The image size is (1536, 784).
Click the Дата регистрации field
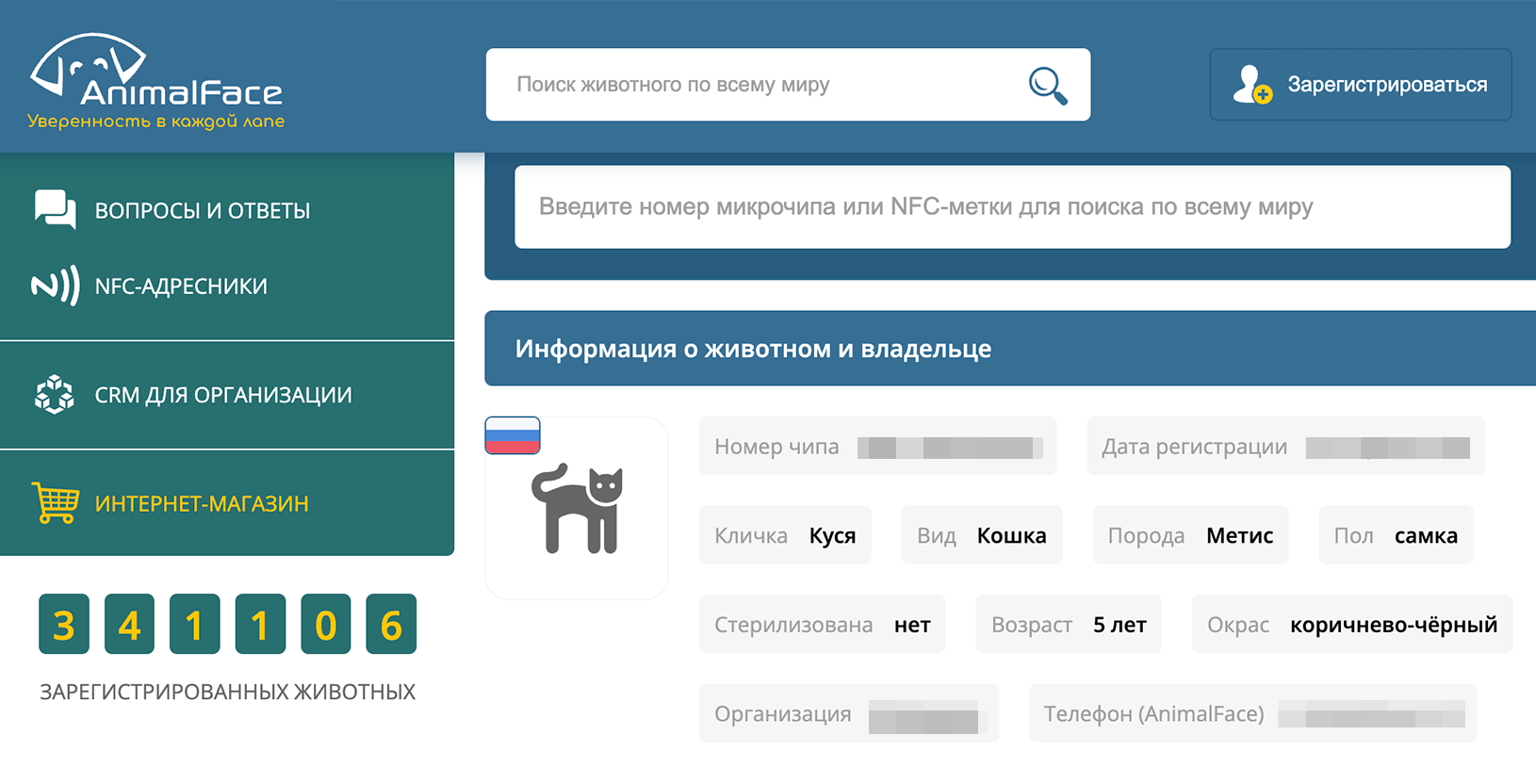click(x=1285, y=446)
